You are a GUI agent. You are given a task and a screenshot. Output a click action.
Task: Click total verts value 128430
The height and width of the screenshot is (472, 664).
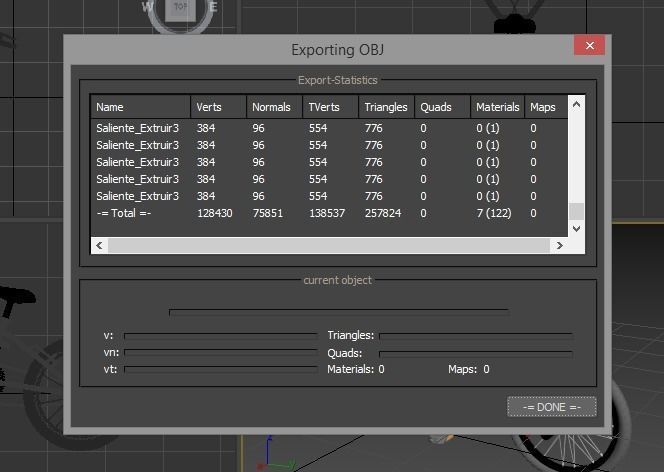(215, 213)
